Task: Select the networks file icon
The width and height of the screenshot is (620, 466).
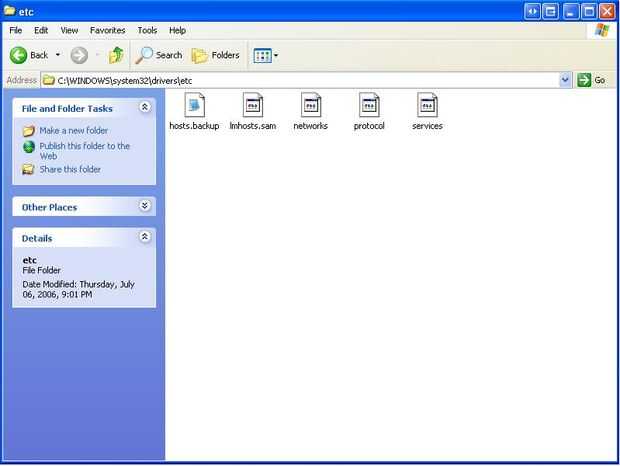Action: click(311, 105)
